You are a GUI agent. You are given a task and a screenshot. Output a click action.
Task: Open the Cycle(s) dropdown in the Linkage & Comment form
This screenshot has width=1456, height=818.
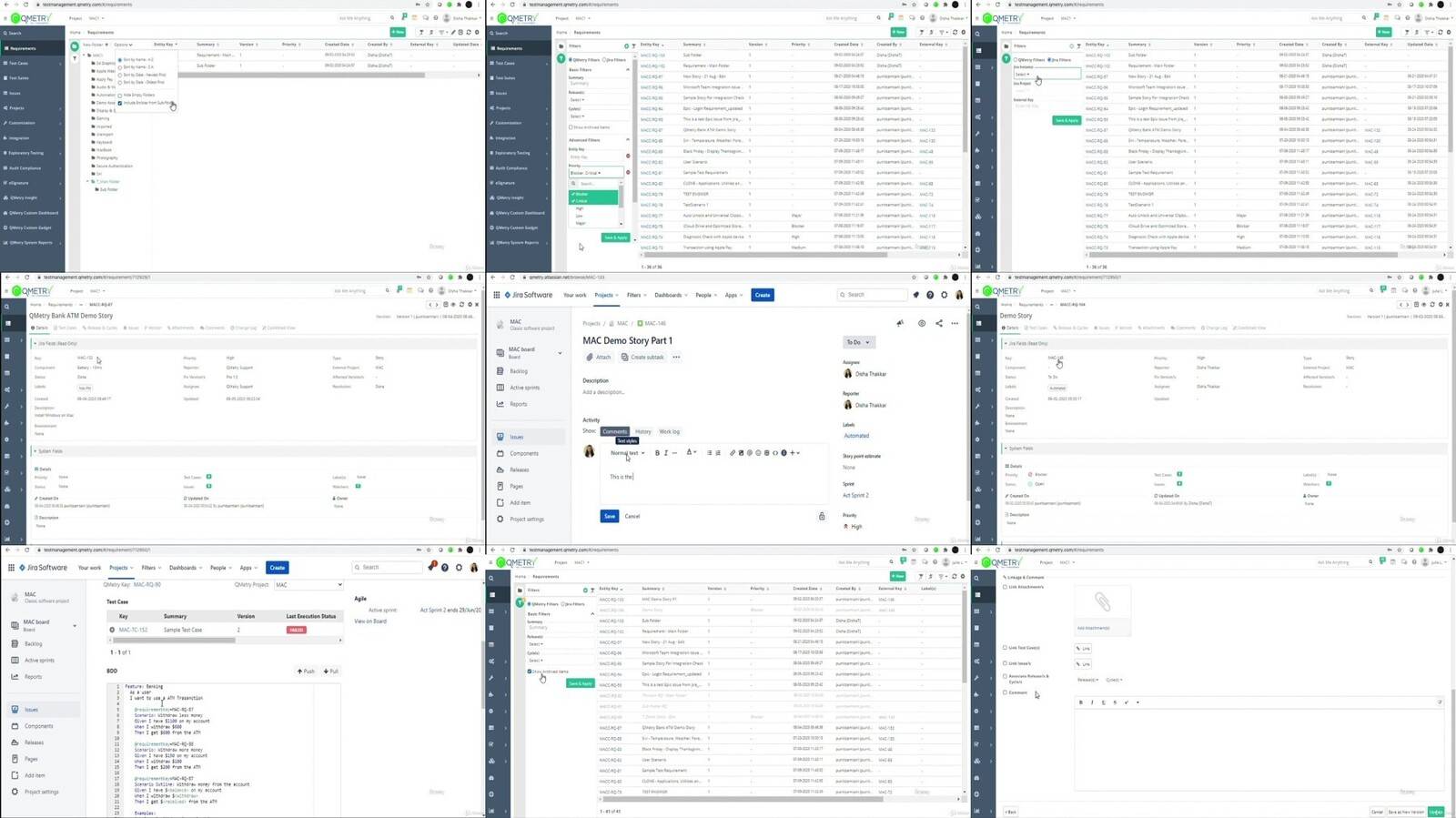pyautogui.click(x=1114, y=680)
